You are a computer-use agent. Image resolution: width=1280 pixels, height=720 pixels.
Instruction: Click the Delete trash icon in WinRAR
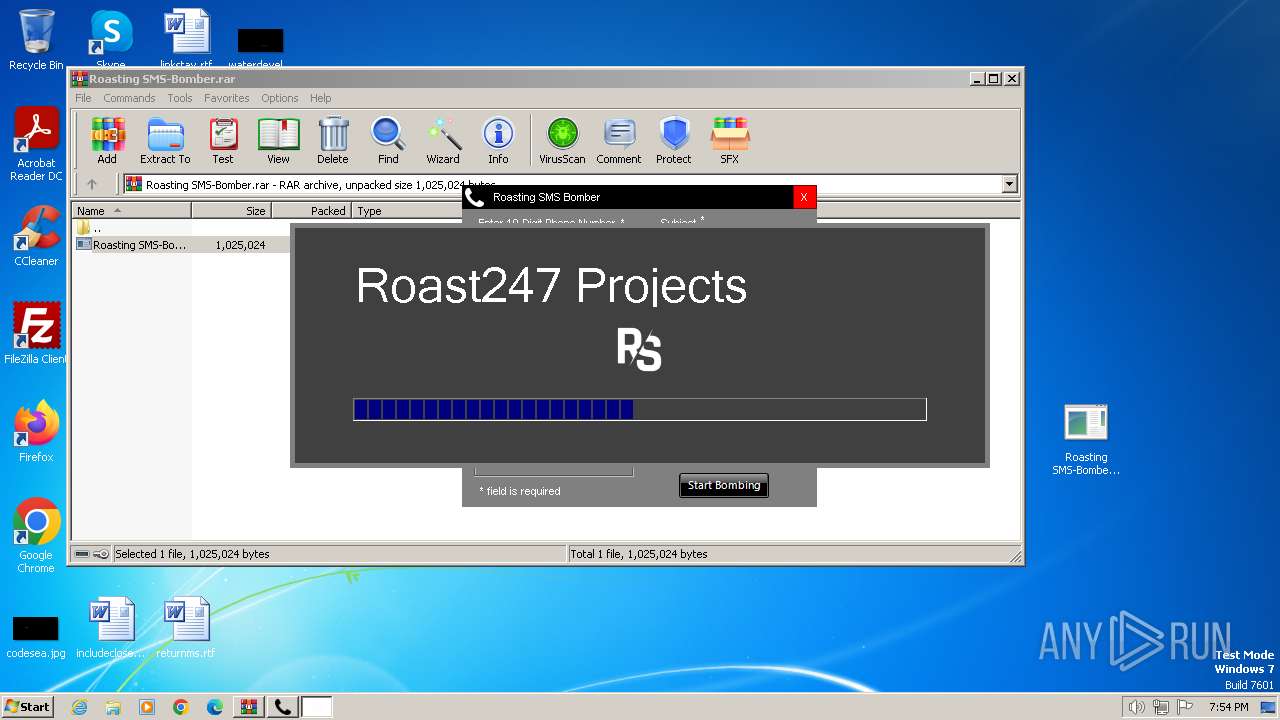[x=333, y=140]
